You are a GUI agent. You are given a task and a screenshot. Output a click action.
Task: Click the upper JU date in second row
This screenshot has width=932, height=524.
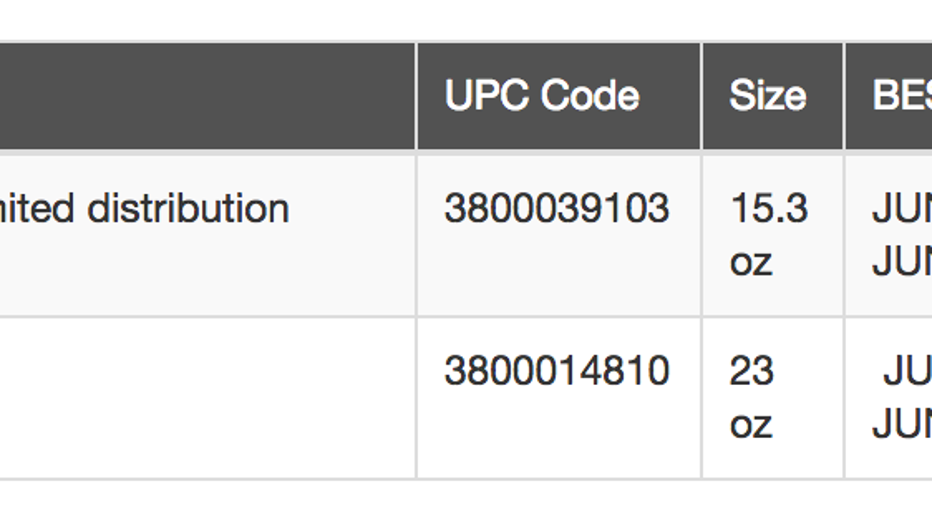coord(906,371)
